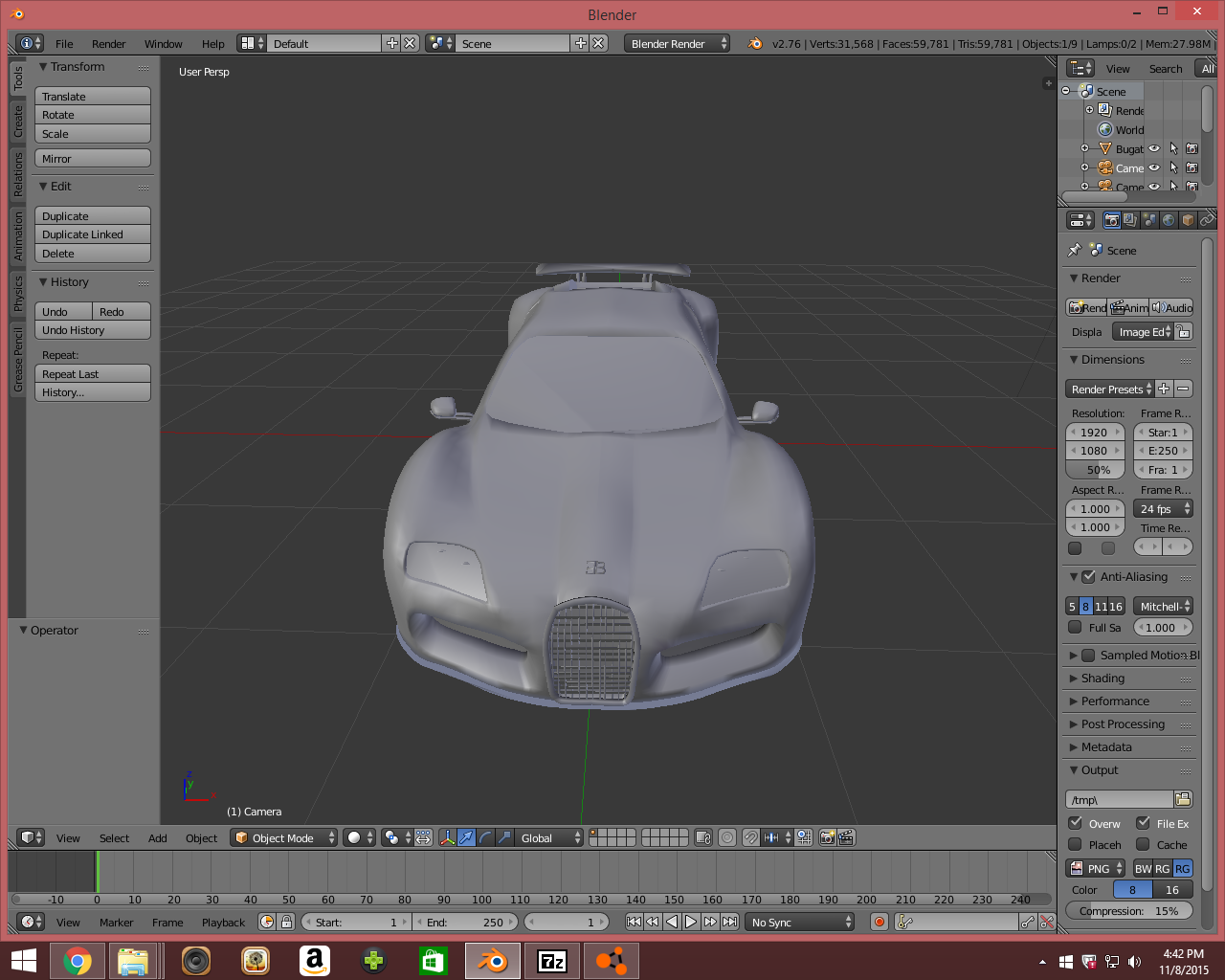Click the OpenGL render animation clapper icon
Screen dimensions: 1225x980
[846, 837]
